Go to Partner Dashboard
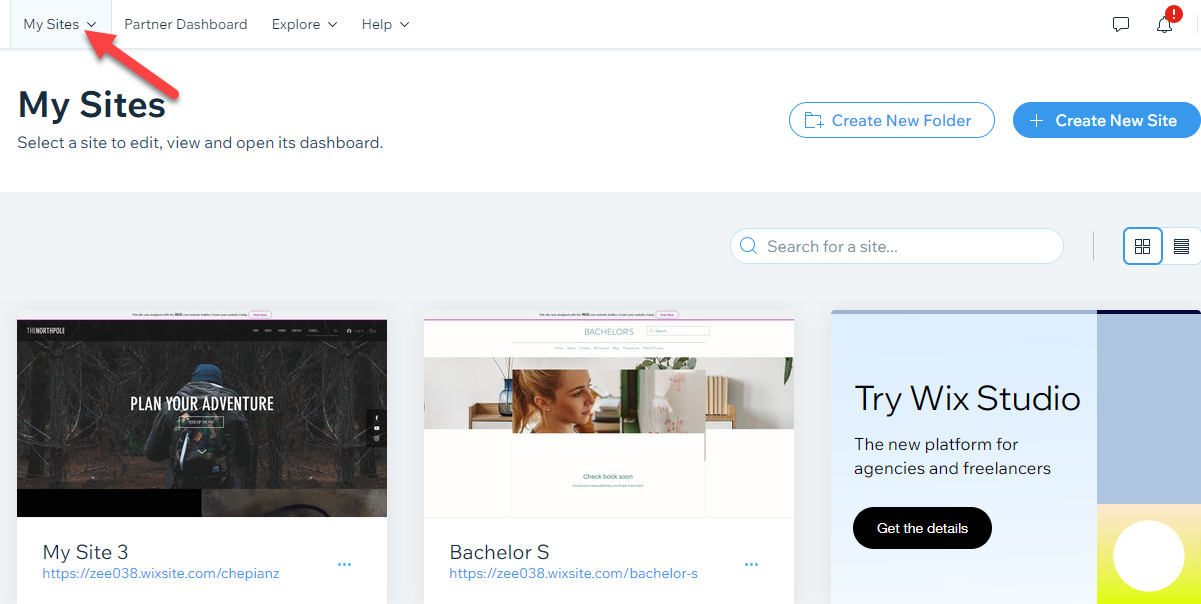The image size is (1201, 604). pos(186,24)
